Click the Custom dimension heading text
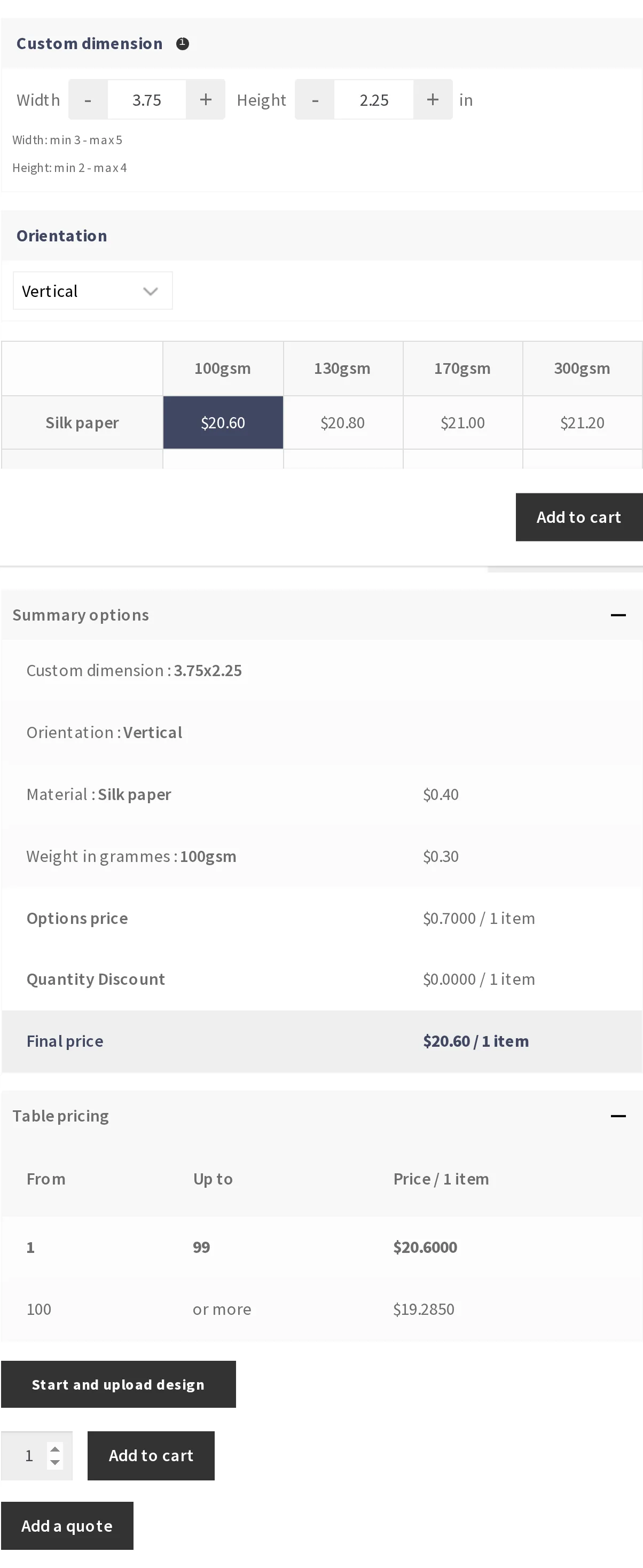 point(90,44)
